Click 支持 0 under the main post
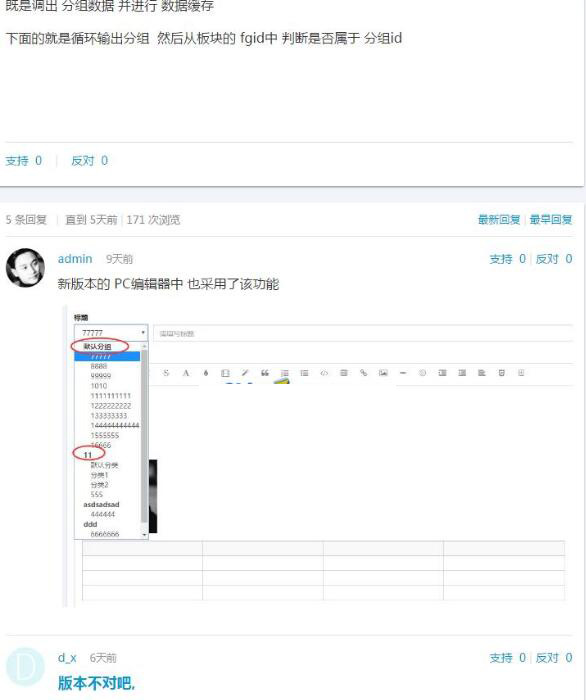The image size is (586, 700). click(x=24, y=160)
